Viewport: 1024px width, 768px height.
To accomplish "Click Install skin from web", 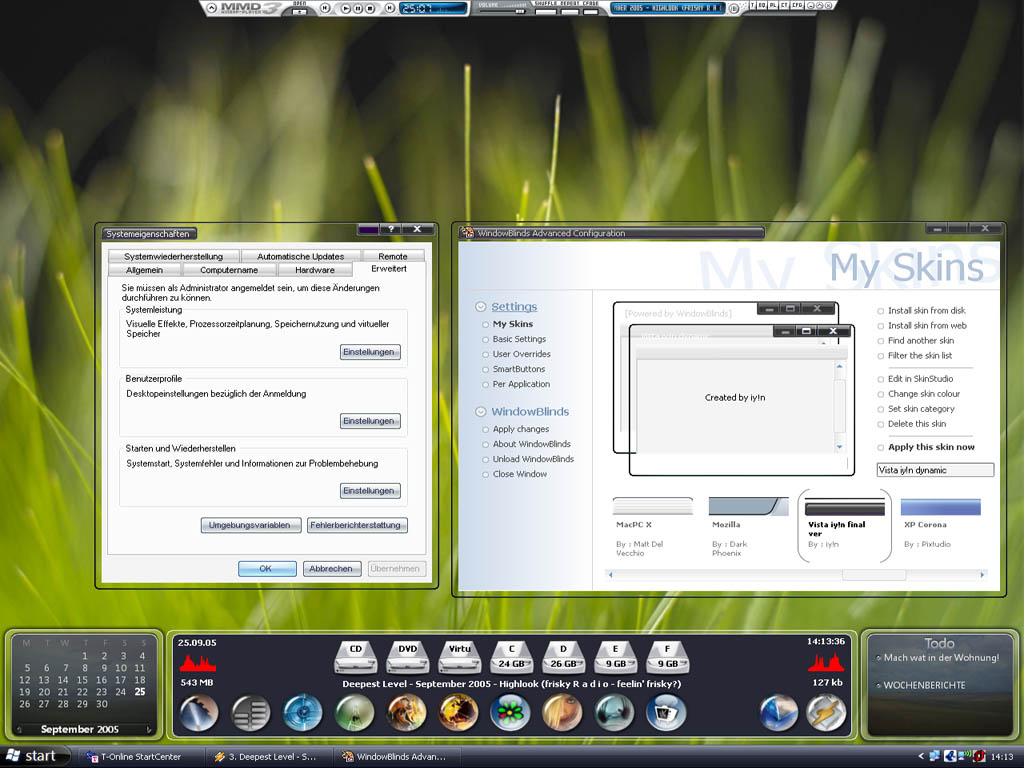I will click(x=927, y=326).
